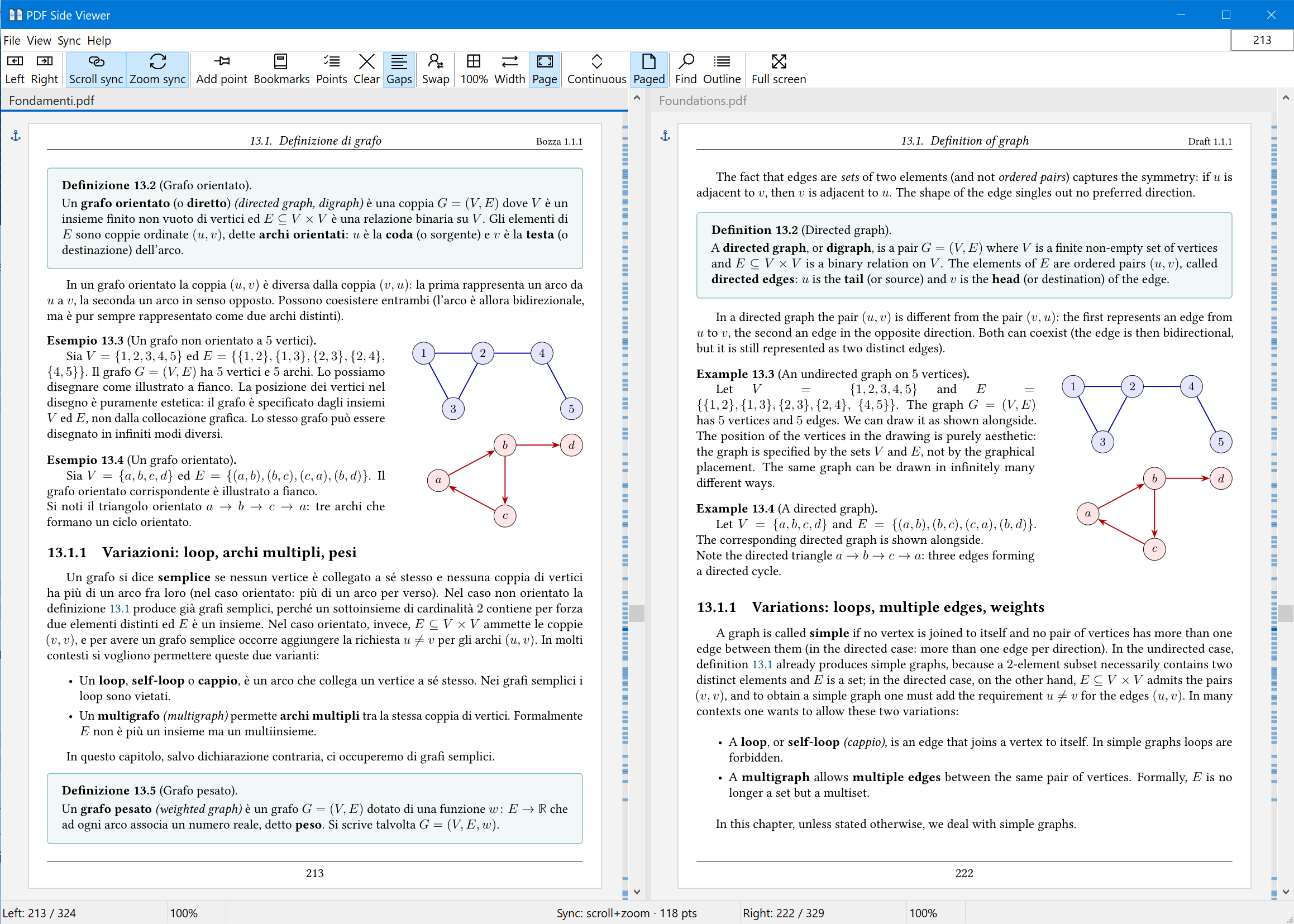Follow the 13.1 link in Italian text
Image resolution: width=1294 pixels, height=924 pixels.
(x=119, y=608)
